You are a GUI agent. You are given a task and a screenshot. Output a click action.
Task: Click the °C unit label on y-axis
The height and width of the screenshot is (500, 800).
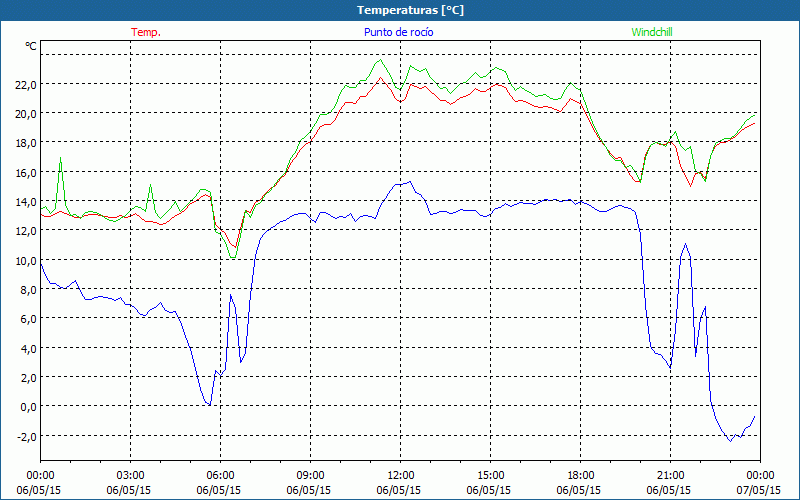31,46
